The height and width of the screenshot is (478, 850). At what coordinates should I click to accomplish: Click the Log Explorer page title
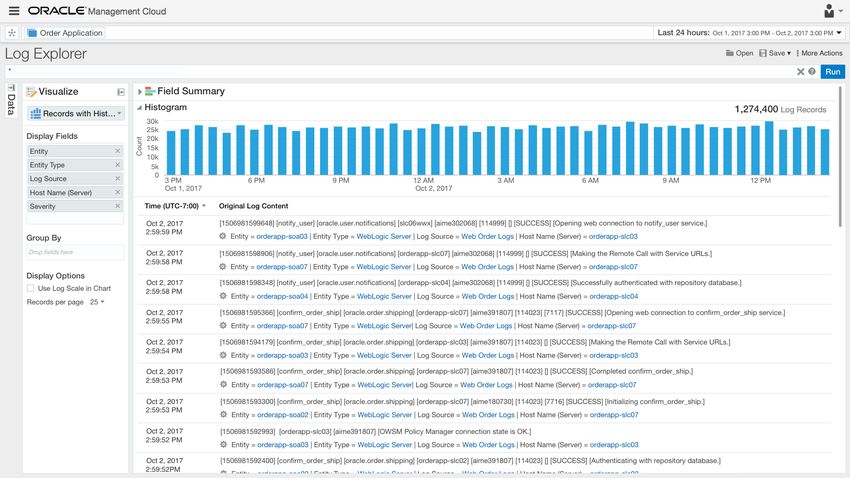[46, 54]
